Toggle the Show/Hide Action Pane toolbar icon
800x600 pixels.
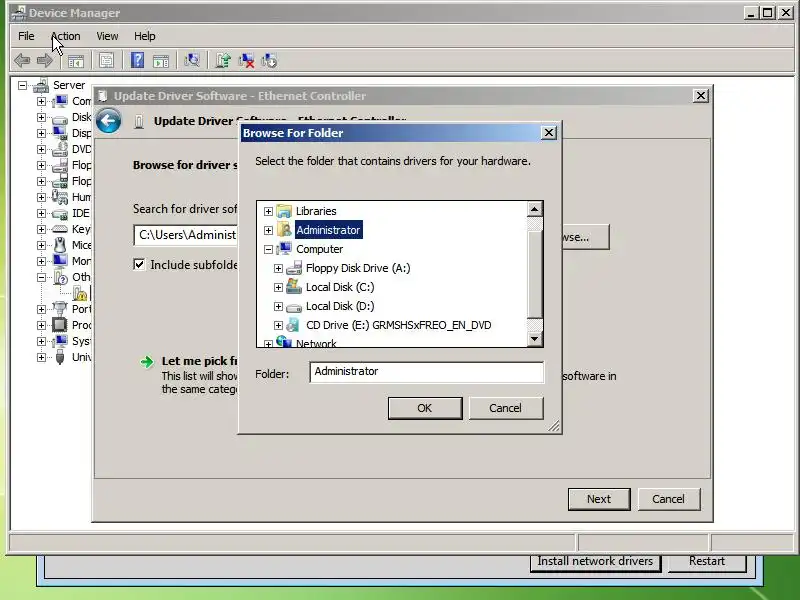click(x=161, y=61)
